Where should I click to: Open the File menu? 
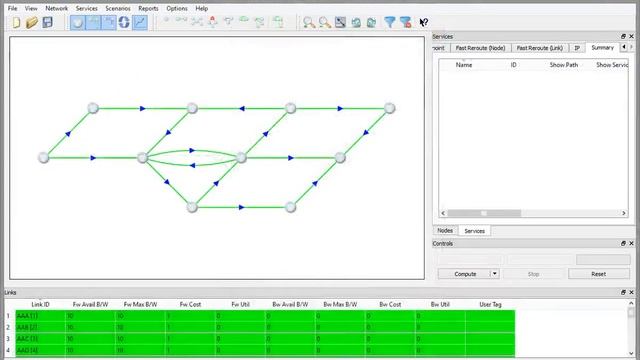(x=13, y=8)
